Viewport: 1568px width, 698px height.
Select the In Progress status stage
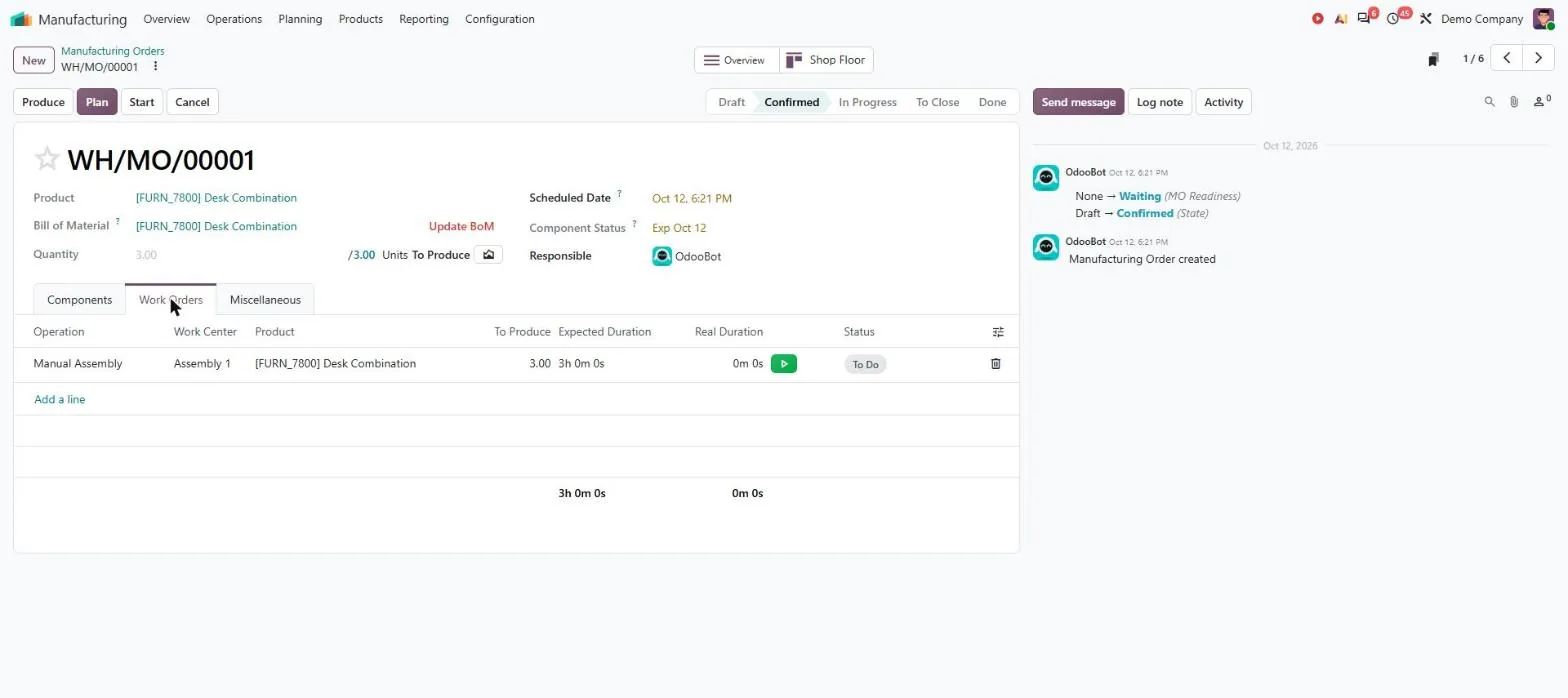(867, 102)
